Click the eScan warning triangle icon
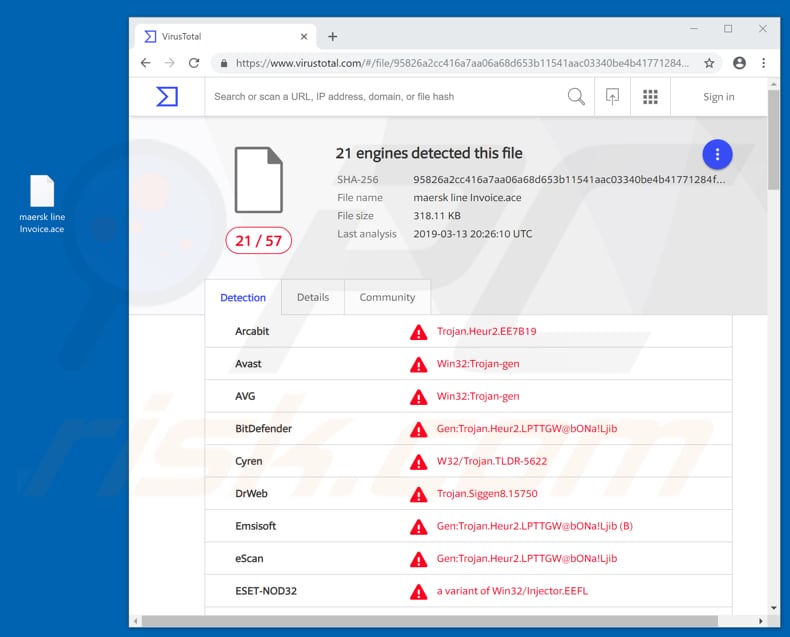The height and width of the screenshot is (637, 790). click(x=418, y=559)
